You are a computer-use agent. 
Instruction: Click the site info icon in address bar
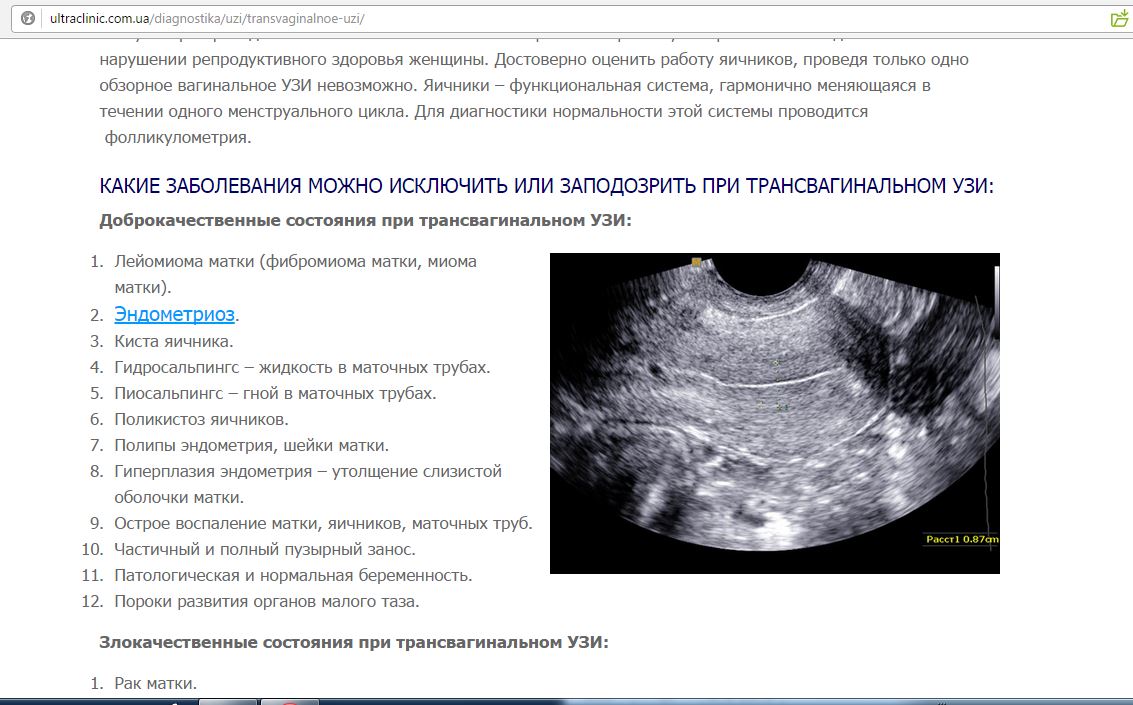[x=27, y=19]
